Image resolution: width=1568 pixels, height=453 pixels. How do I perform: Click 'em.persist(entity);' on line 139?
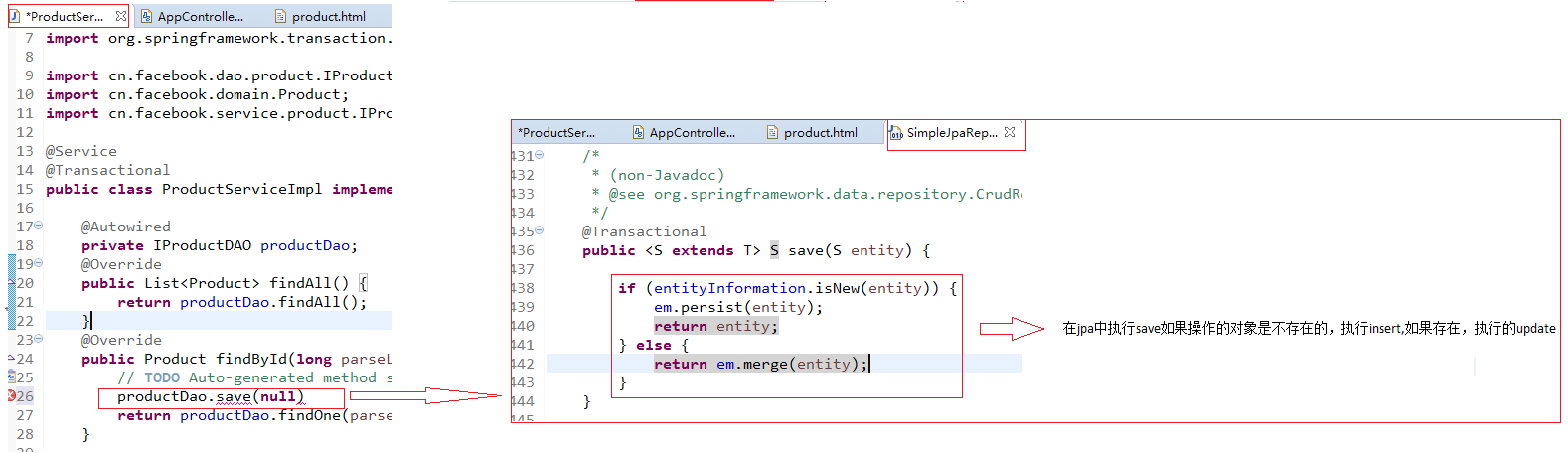point(738,307)
